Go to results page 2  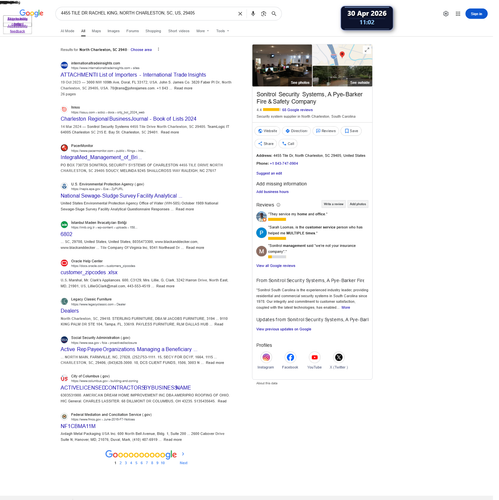point(121,463)
